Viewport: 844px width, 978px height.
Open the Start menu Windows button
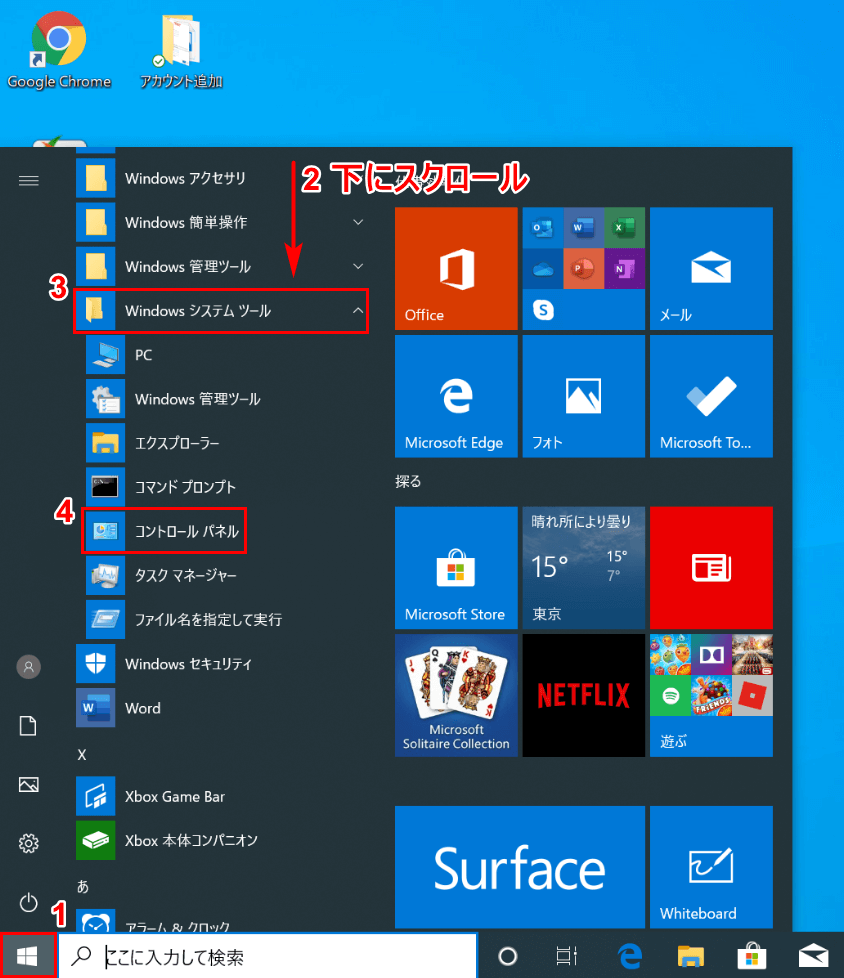27,956
